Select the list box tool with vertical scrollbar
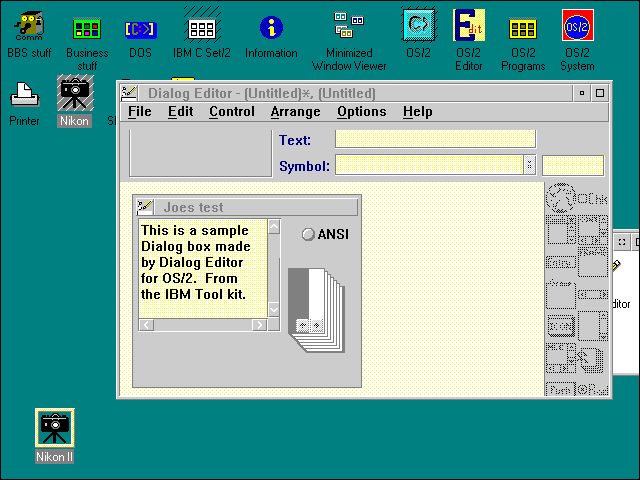Viewport: 640px width, 480px height. 593,326
